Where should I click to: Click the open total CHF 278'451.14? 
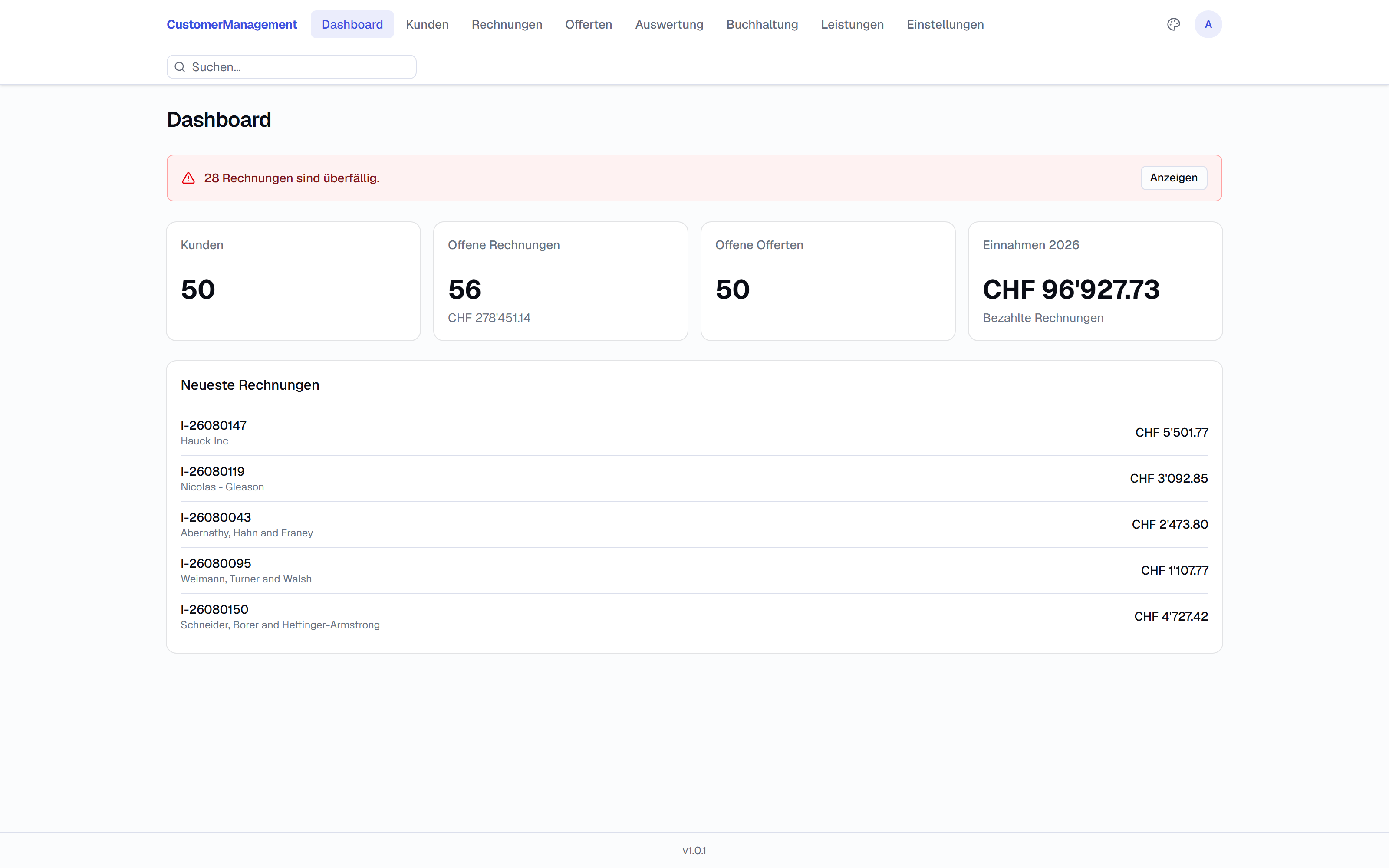click(x=489, y=317)
